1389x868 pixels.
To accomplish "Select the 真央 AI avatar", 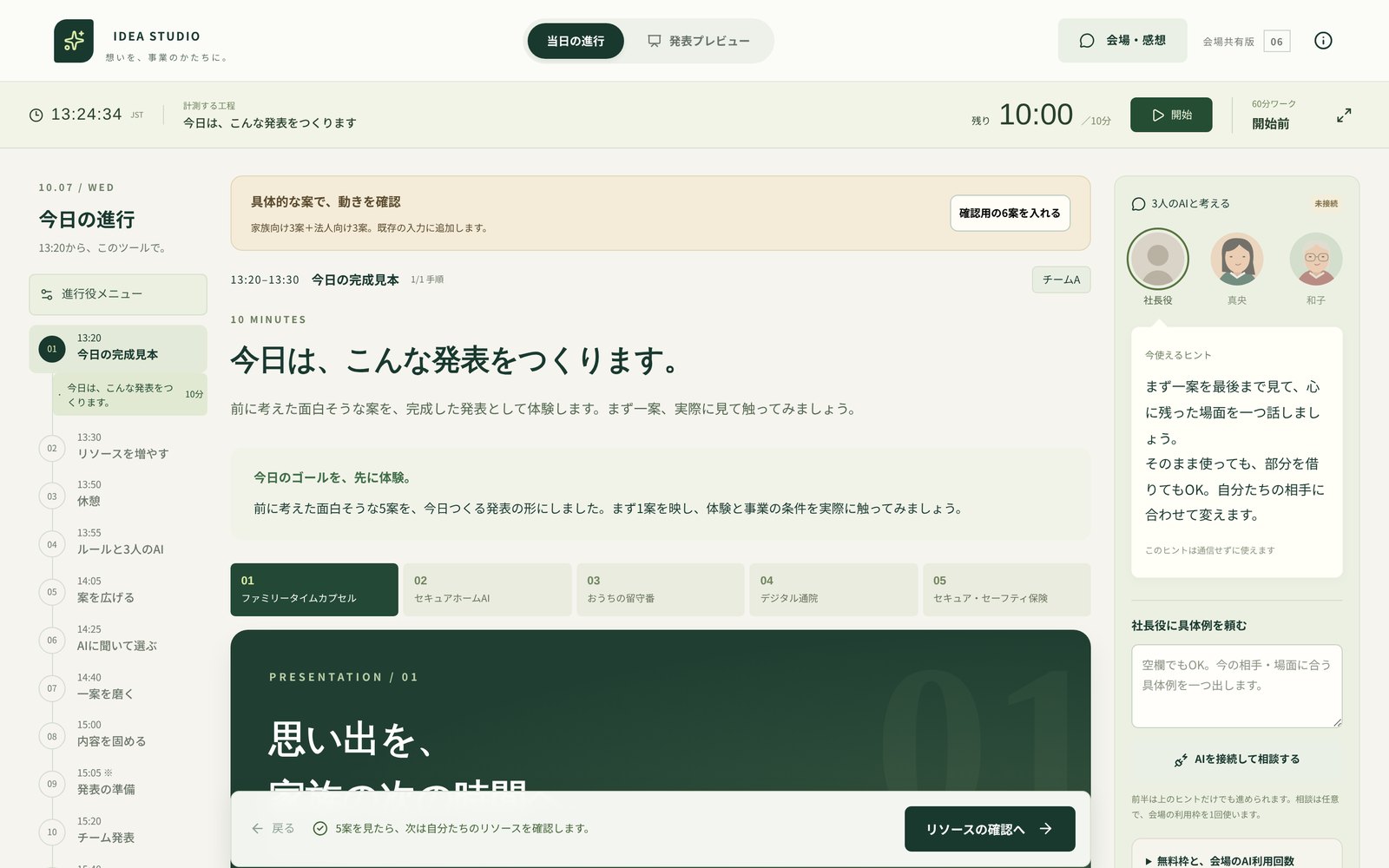I will coord(1236,259).
